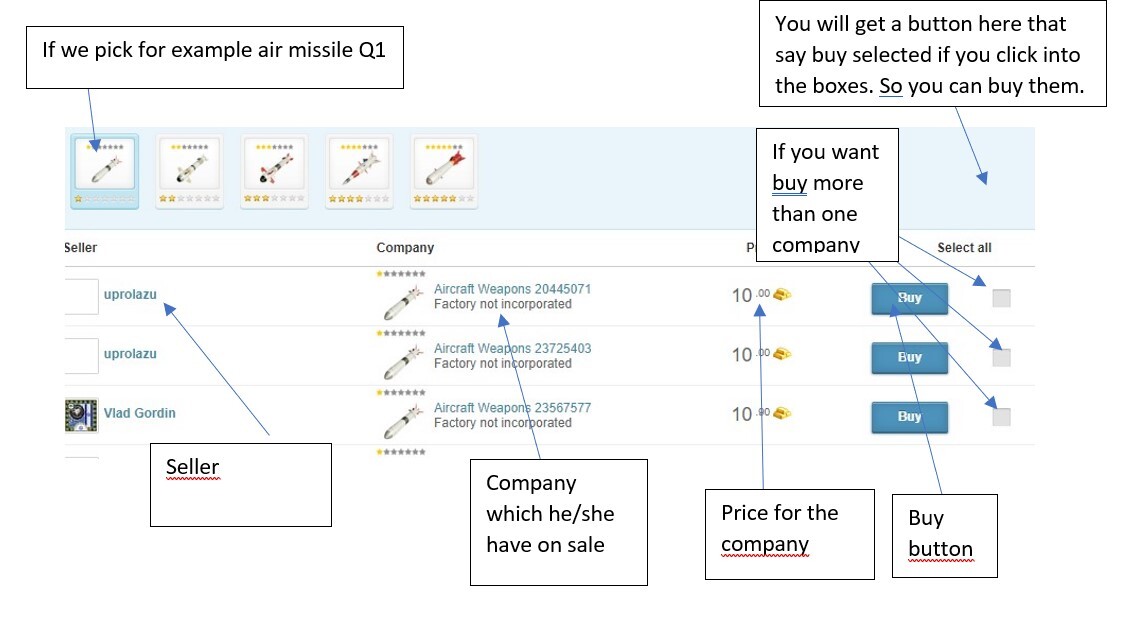Select the Q3 three-star missile icon
The width and height of the screenshot is (1129, 636).
tap(274, 170)
